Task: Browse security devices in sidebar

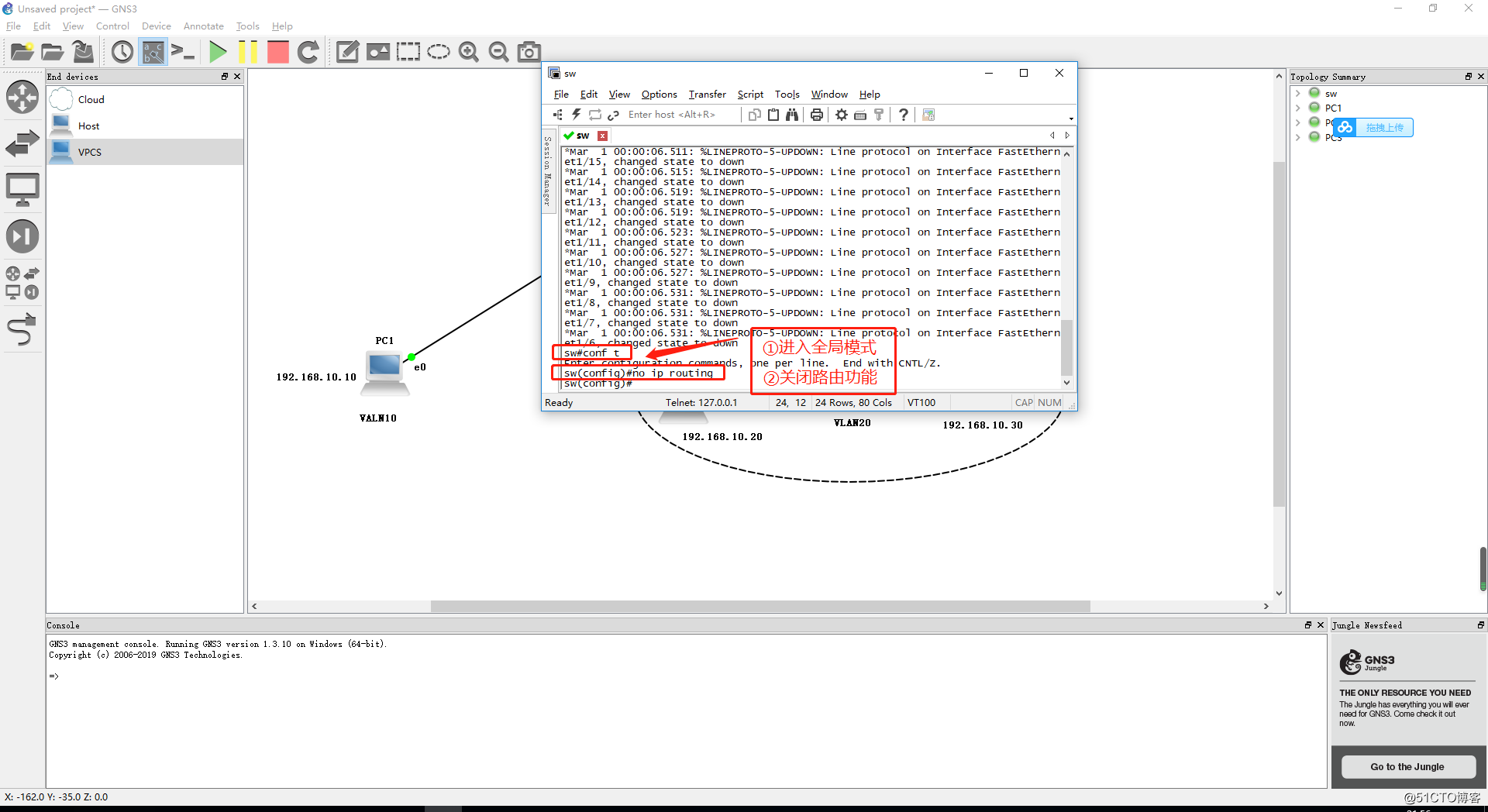Action: pos(22,236)
